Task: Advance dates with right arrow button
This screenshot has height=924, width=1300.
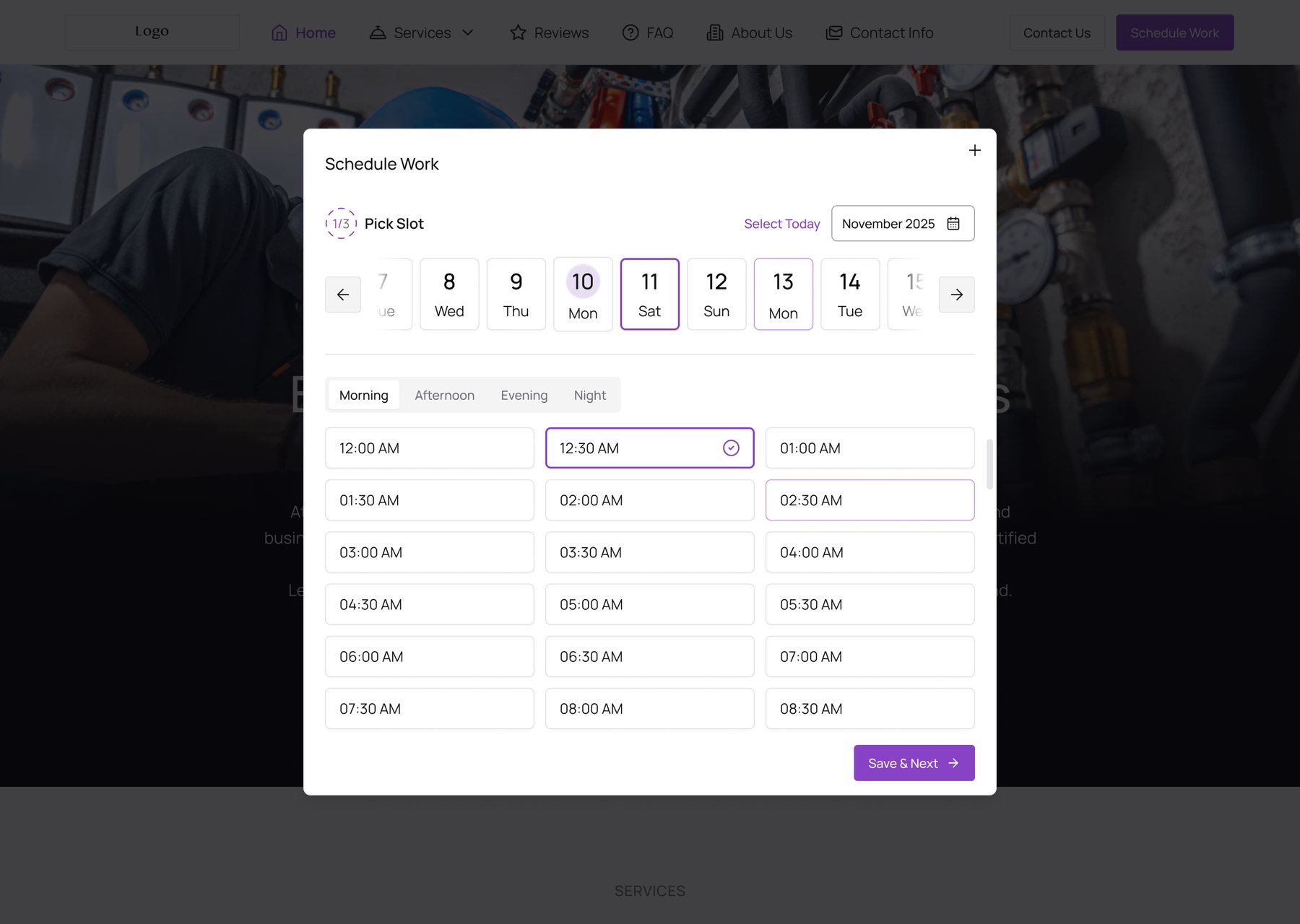Action: coord(956,295)
